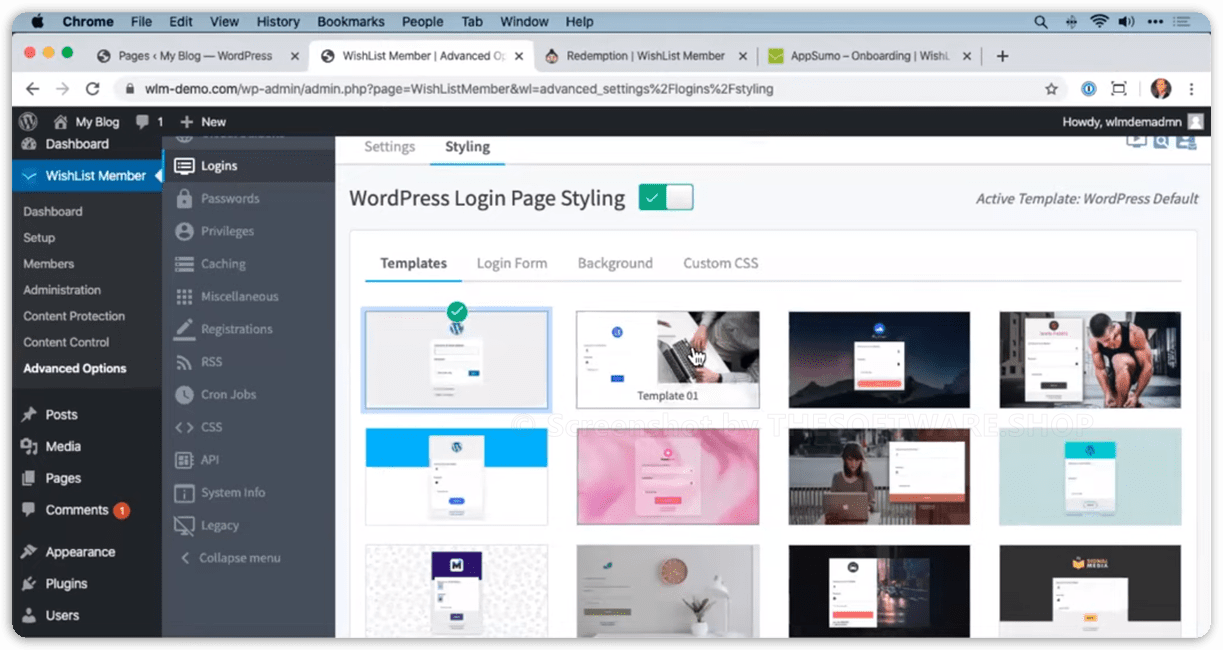Open the Dashboard under WishList Member
This screenshot has width=1223, height=650.
coord(53,212)
